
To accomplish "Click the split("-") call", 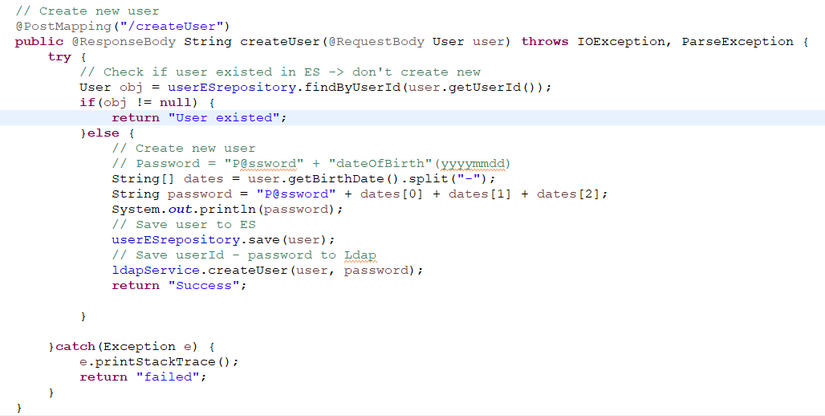I will click(448, 179).
